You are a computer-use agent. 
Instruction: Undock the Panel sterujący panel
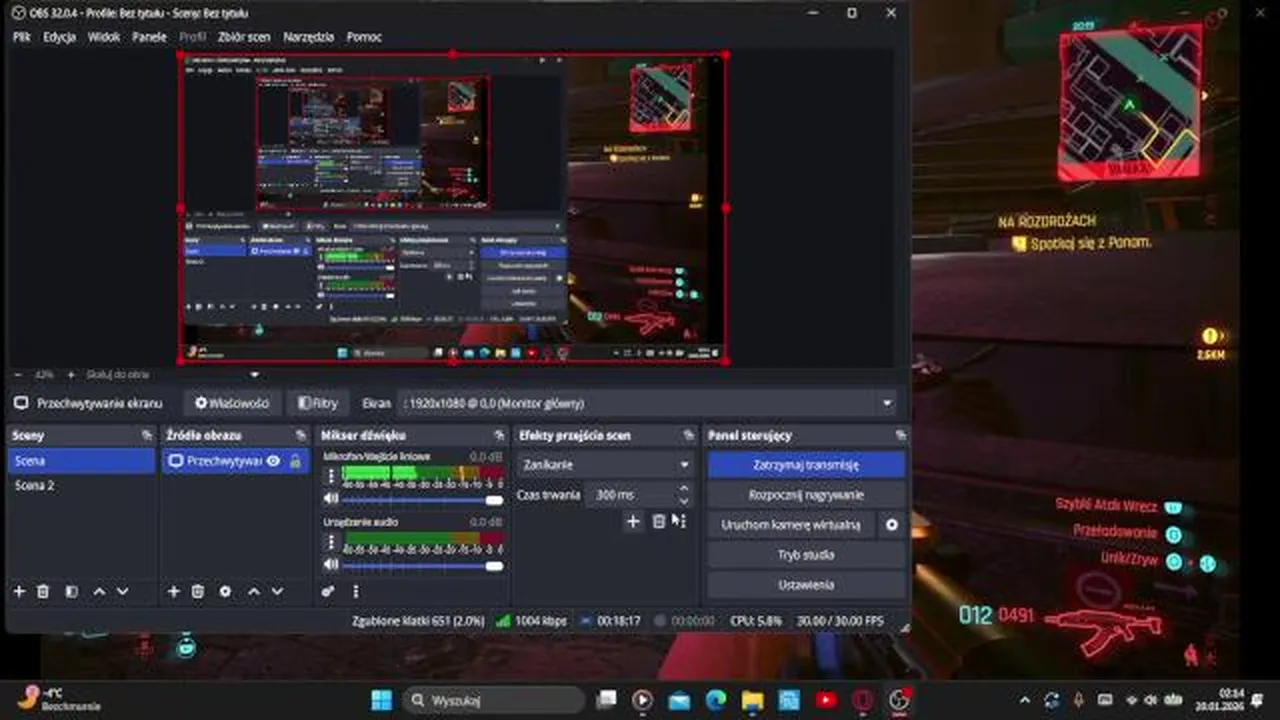[x=900, y=435]
